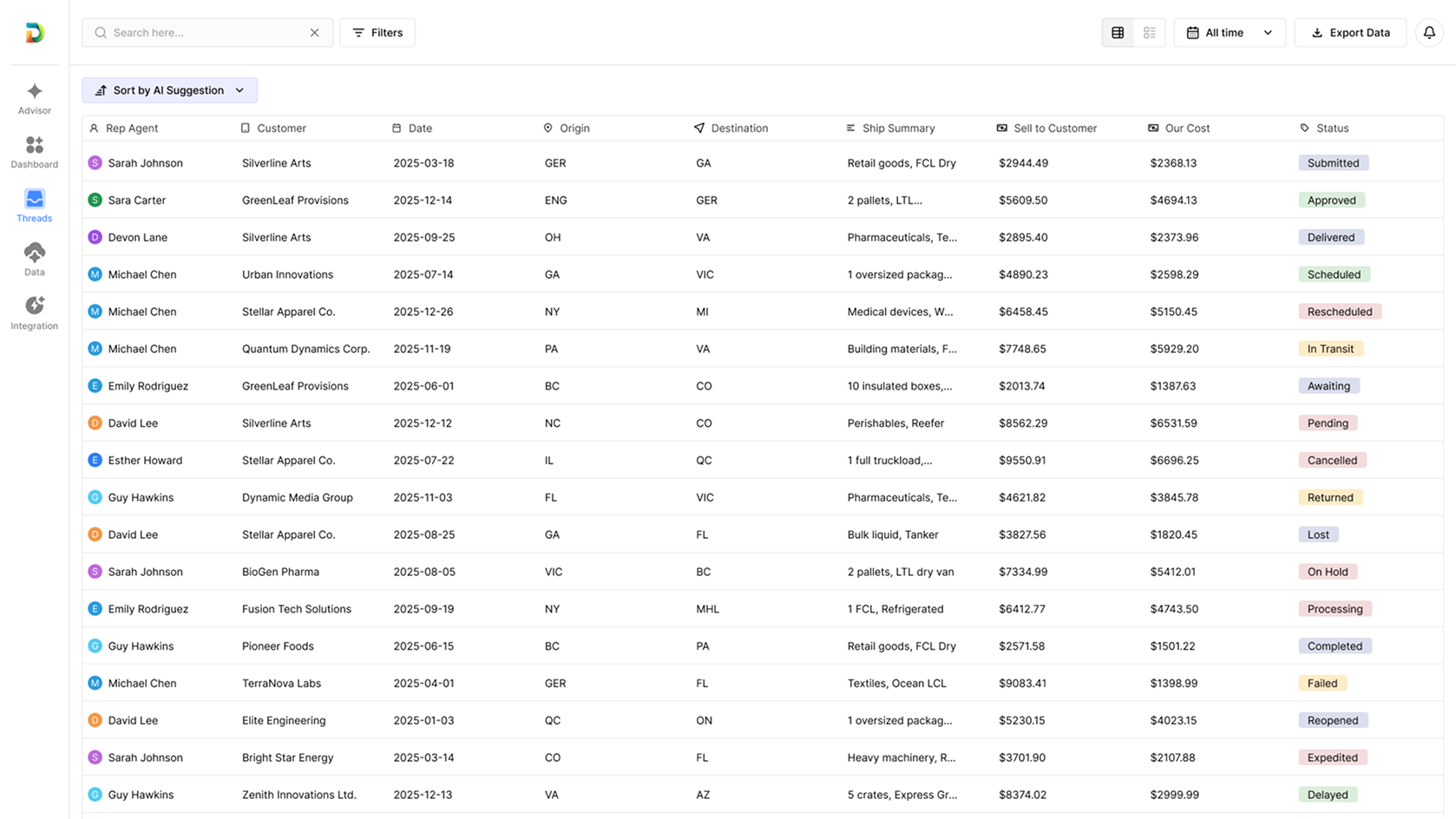Click the Destination column header

(738, 128)
